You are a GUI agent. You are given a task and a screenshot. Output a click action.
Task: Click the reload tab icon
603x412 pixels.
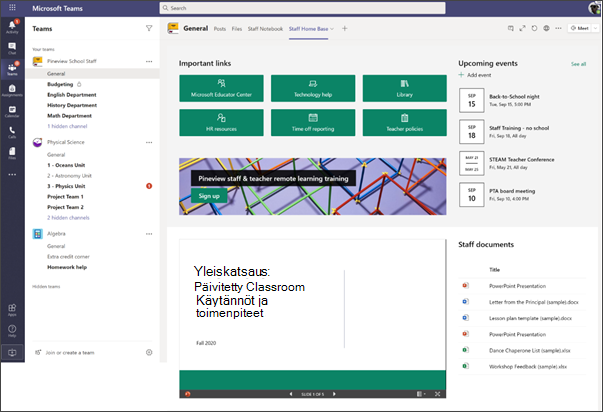[x=534, y=28]
